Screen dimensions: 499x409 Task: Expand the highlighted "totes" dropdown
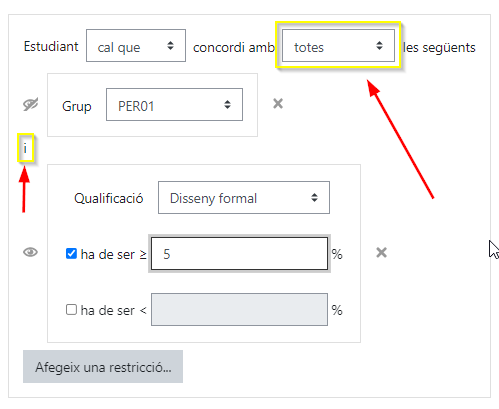(x=338, y=46)
